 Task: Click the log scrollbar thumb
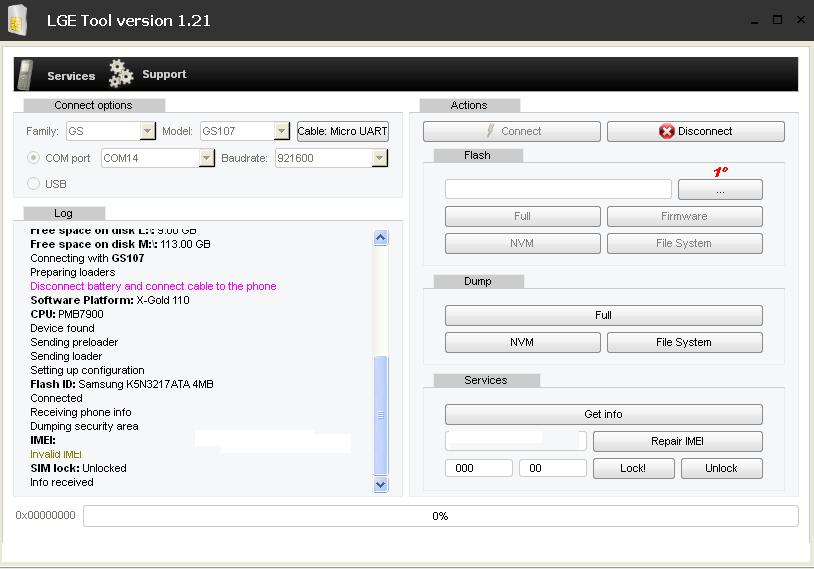[x=381, y=415]
